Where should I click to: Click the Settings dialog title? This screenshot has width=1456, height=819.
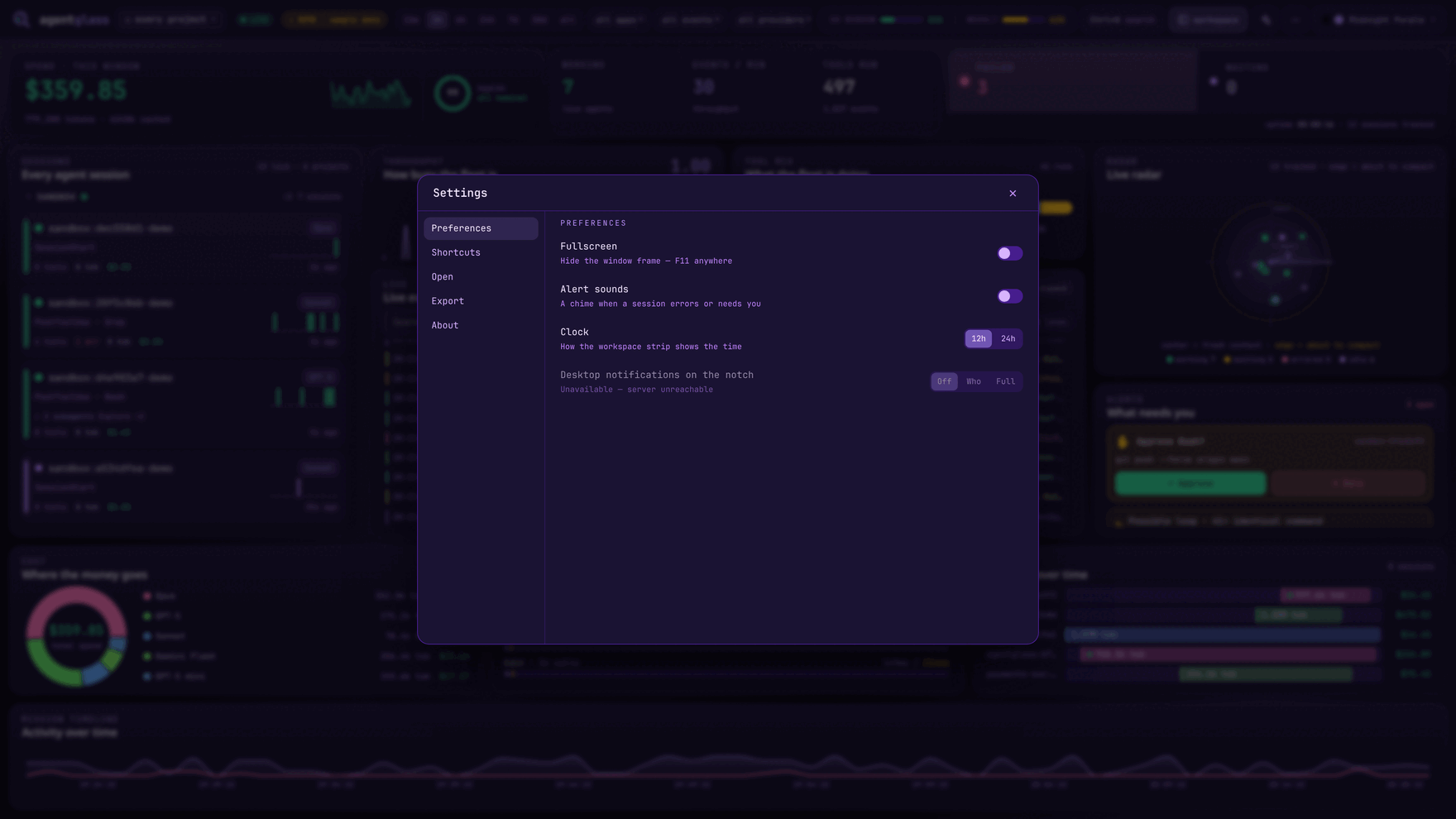tap(460, 193)
